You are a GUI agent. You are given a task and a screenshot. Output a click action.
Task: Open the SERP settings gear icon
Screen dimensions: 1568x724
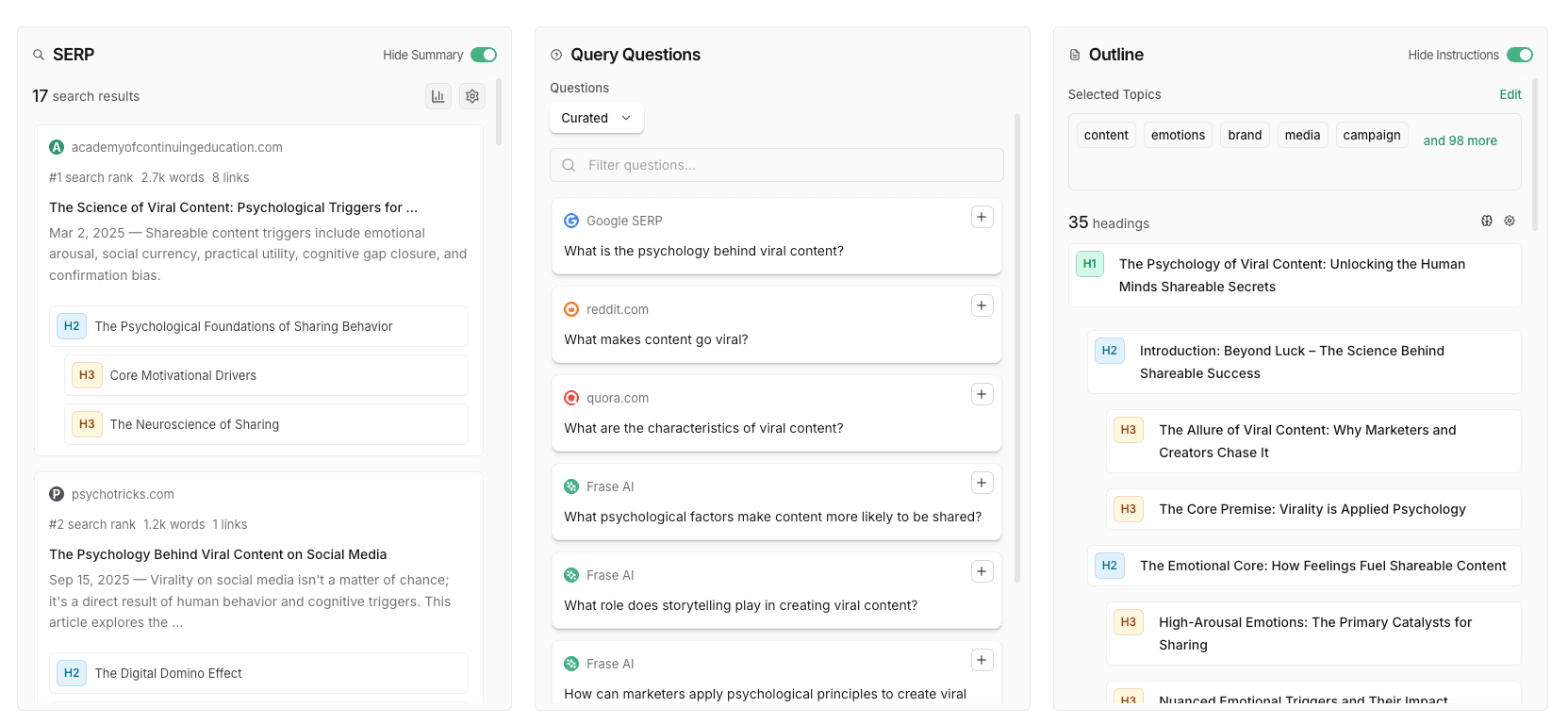(472, 96)
